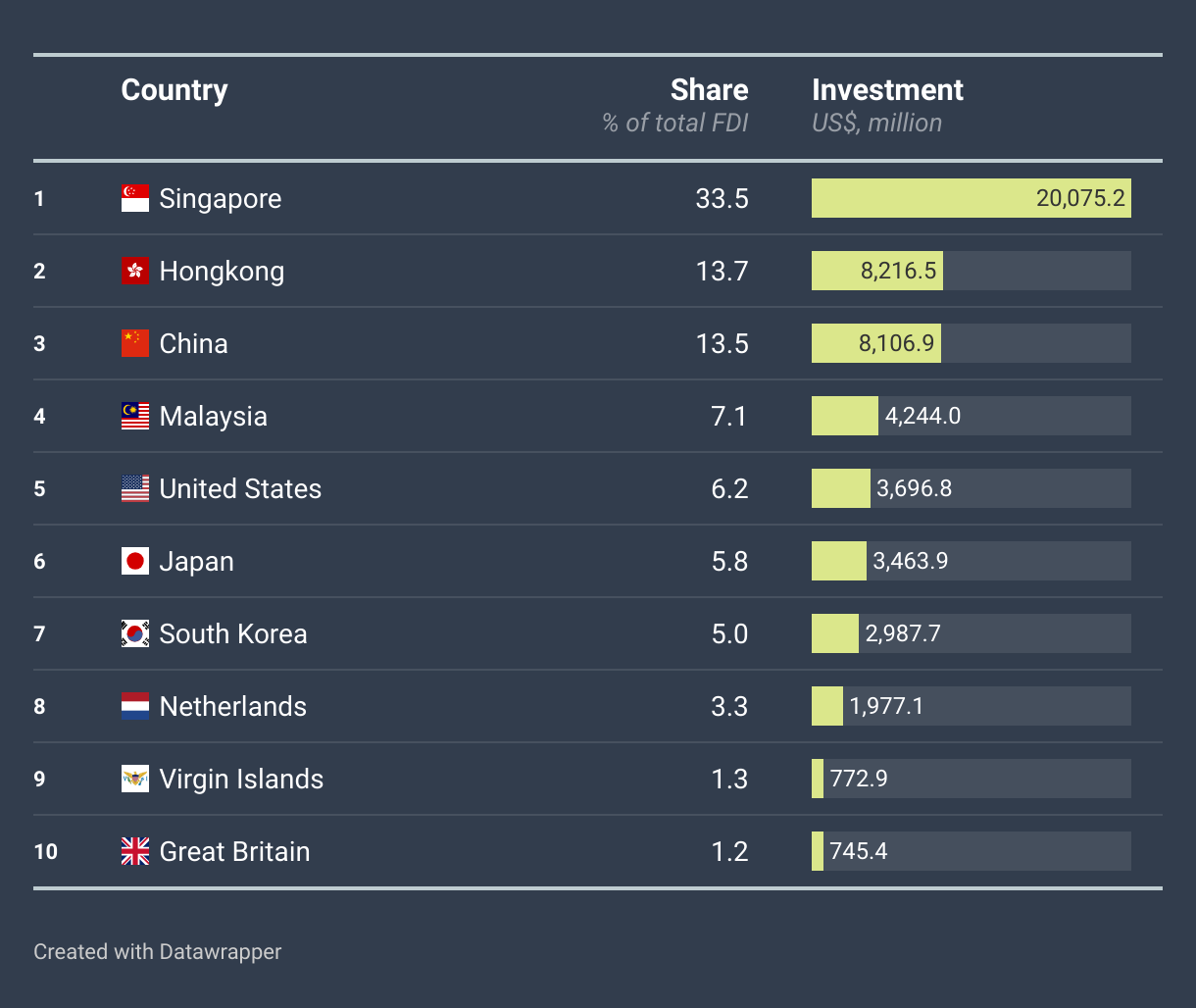Image resolution: width=1196 pixels, height=1008 pixels.
Task: Click the Malaysia flag icon
Action: pyautogui.click(x=135, y=417)
